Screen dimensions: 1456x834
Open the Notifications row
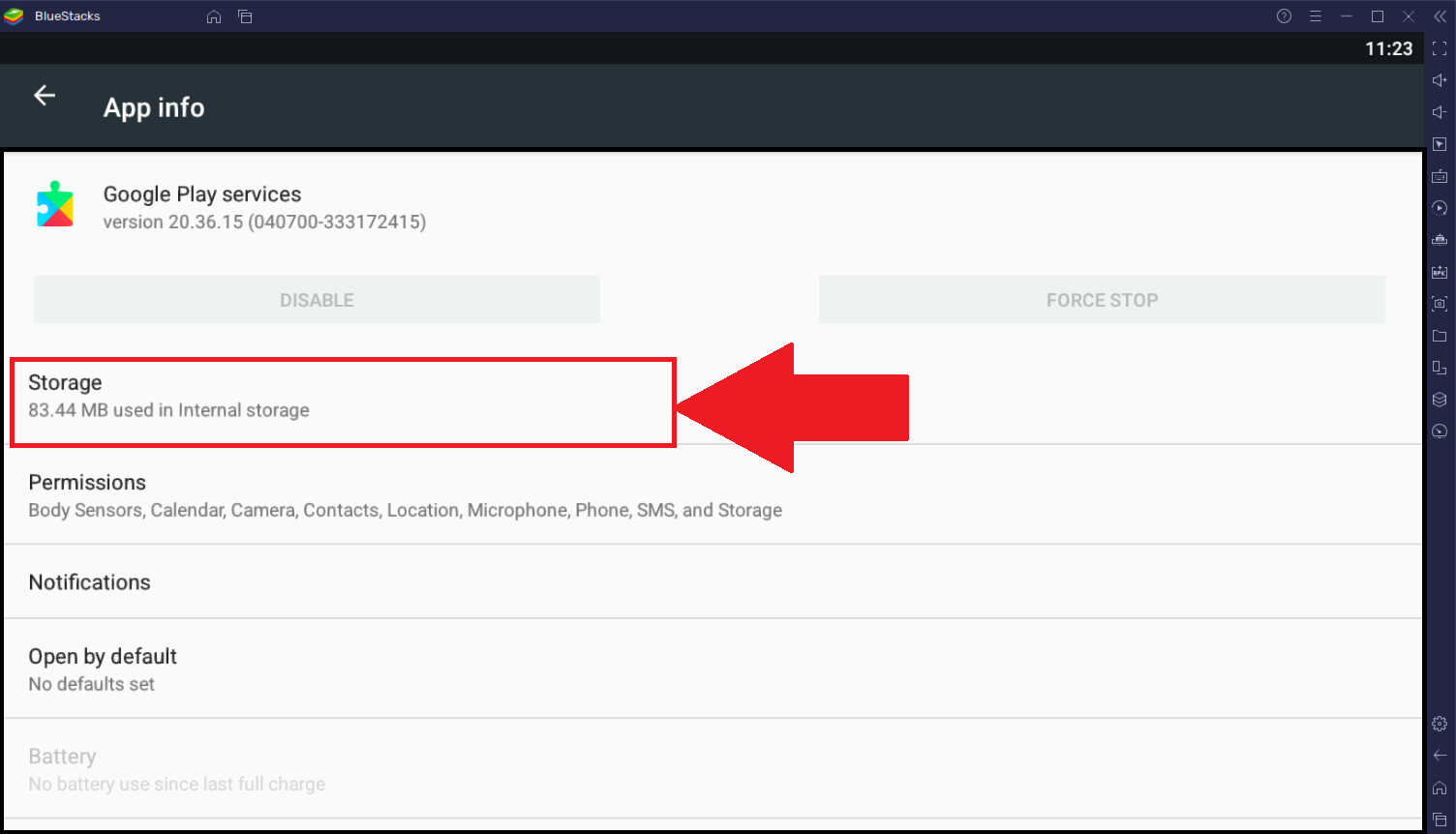[713, 581]
